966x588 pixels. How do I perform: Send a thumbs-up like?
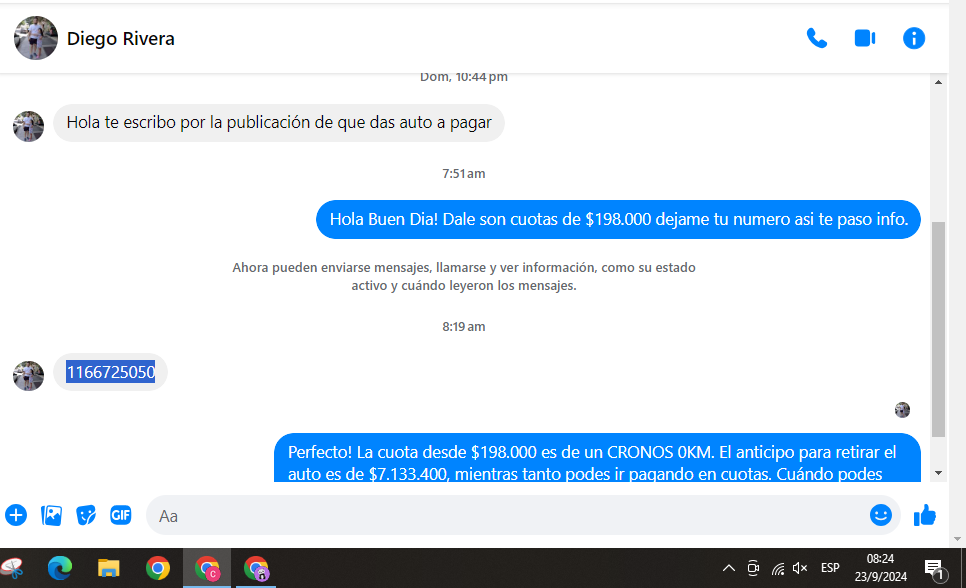(x=925, y=515)
